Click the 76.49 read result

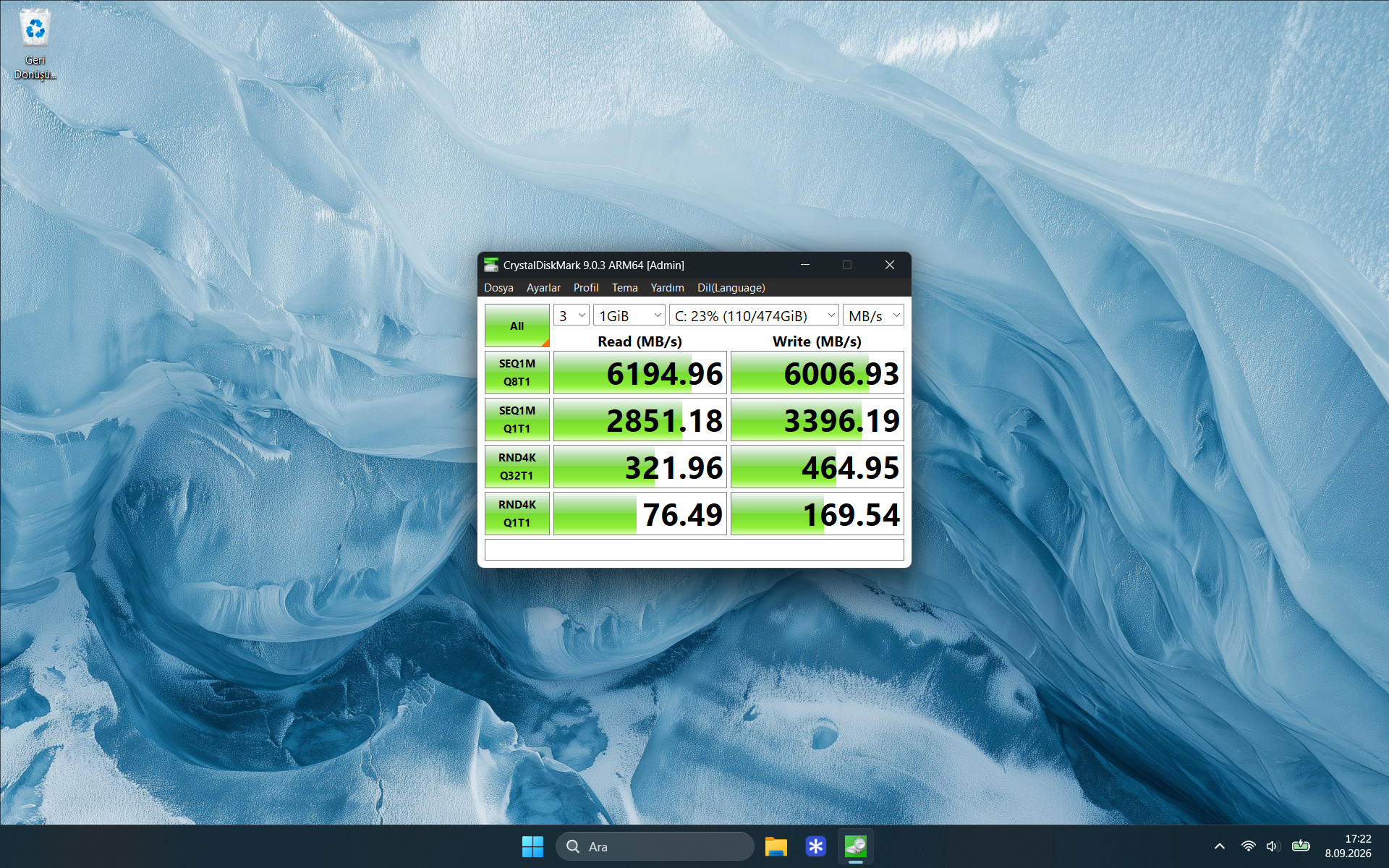640,514
